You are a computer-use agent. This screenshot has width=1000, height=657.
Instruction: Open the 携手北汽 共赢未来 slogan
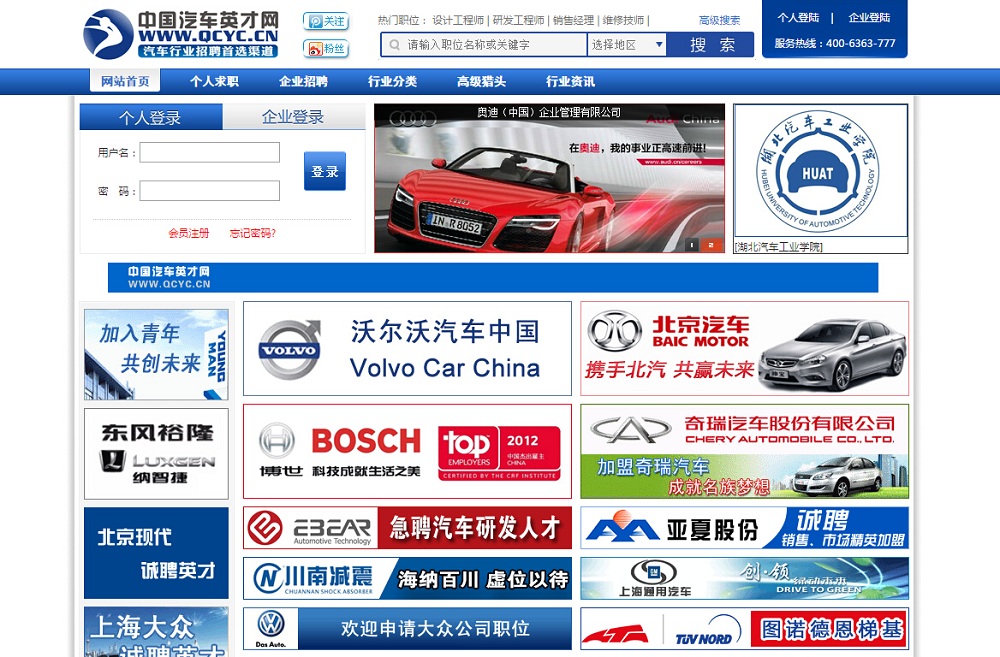point(670,370)
